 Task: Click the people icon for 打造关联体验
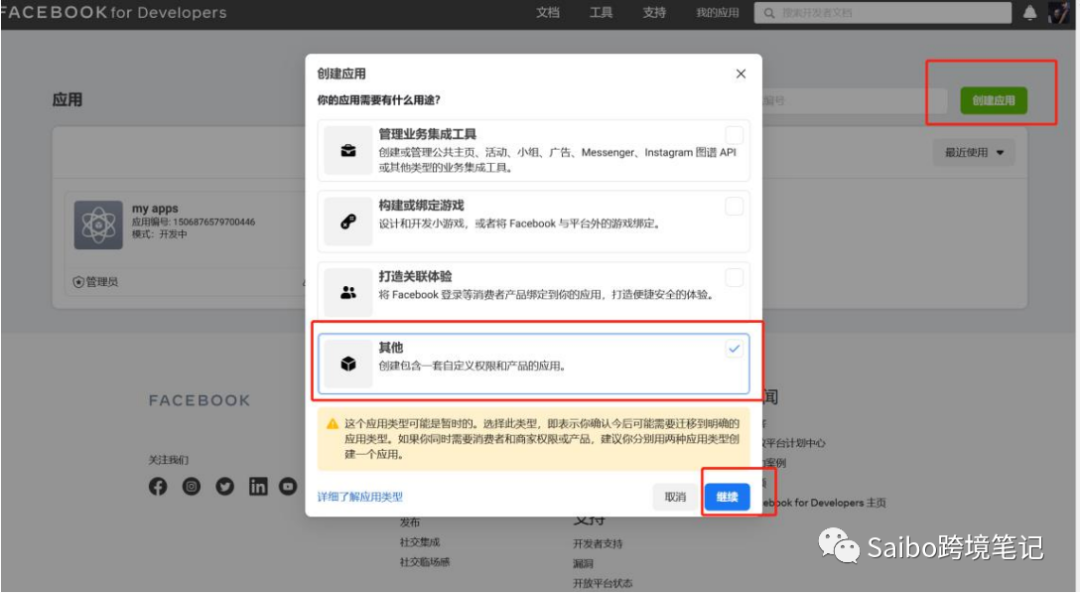(347, 290)
